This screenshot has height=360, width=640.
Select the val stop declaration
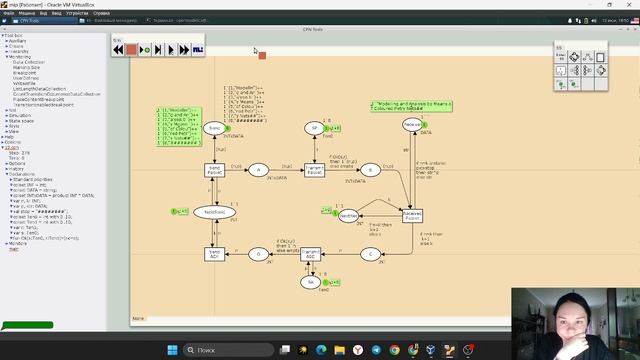click(x=40, y=211)
